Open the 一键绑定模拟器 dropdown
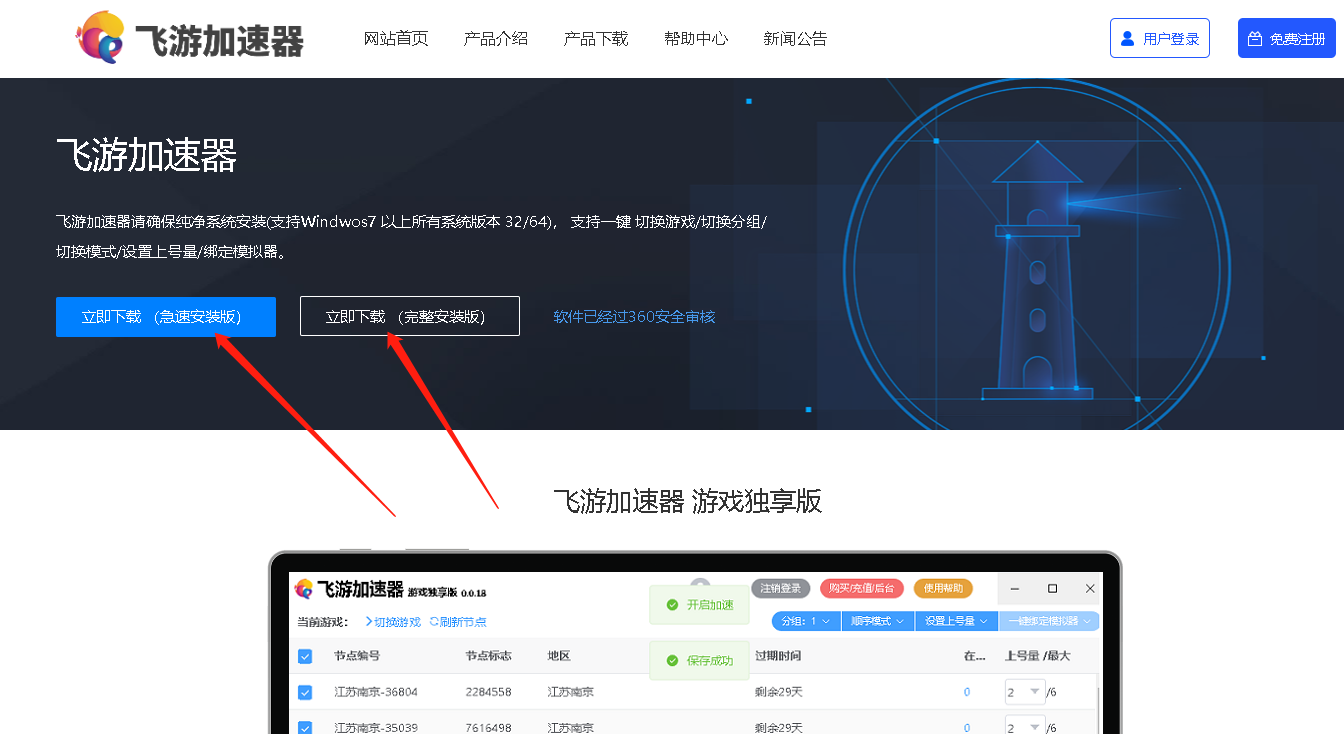 1050,621
